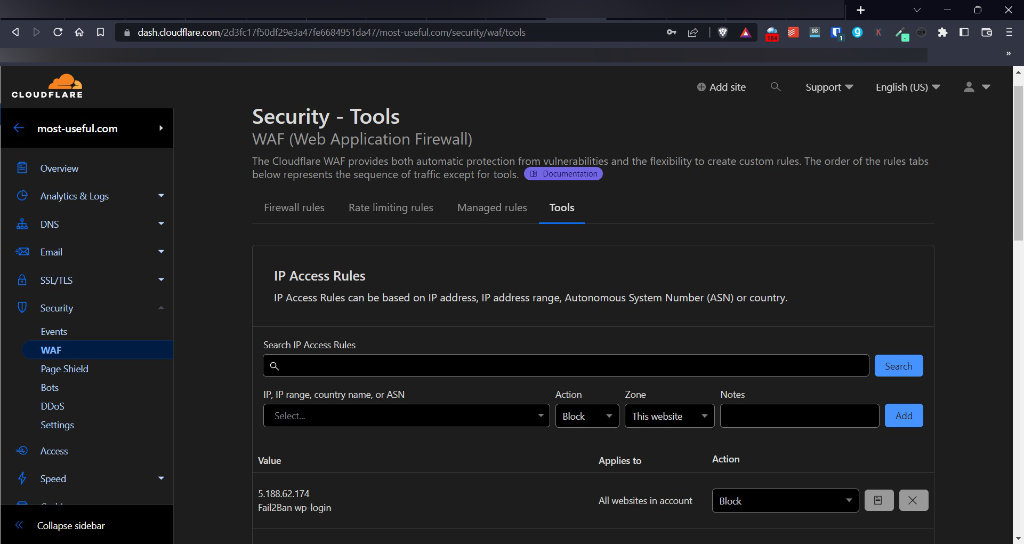Open the most-useful.com site switcher arrow
The height and width of the screenshot is (544, 1024).
click(x=161, y=128)
